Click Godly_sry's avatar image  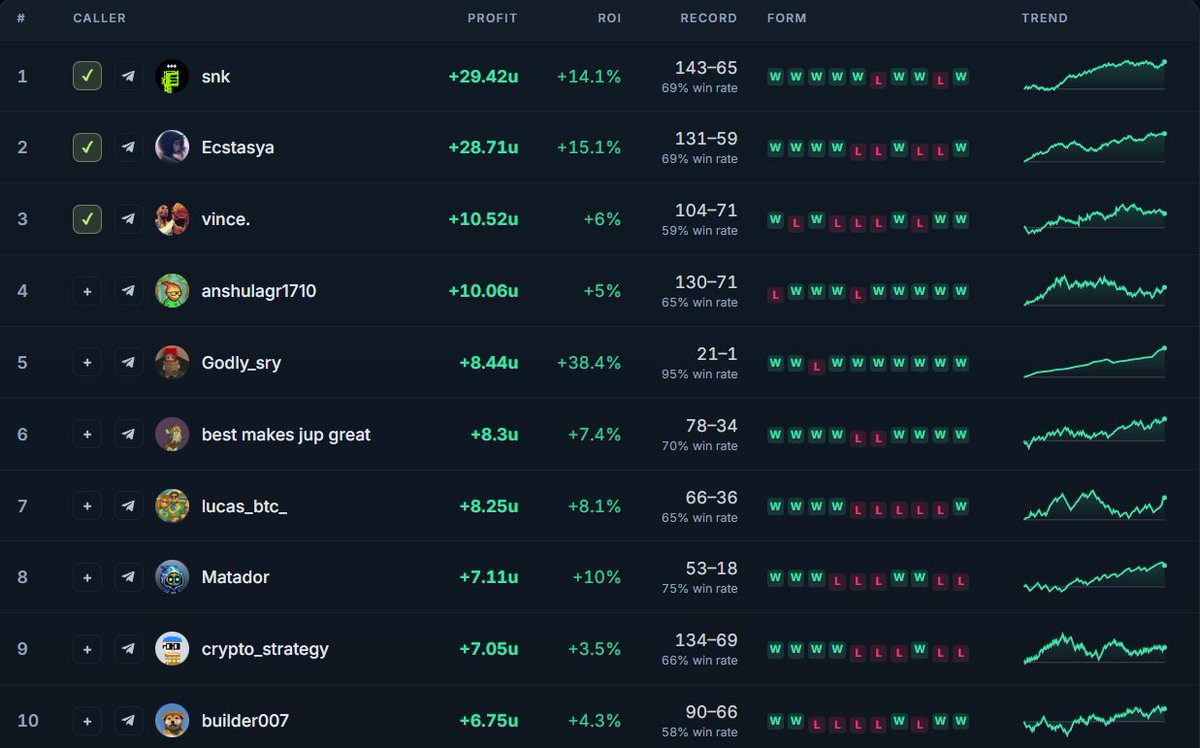click(172, 362)
